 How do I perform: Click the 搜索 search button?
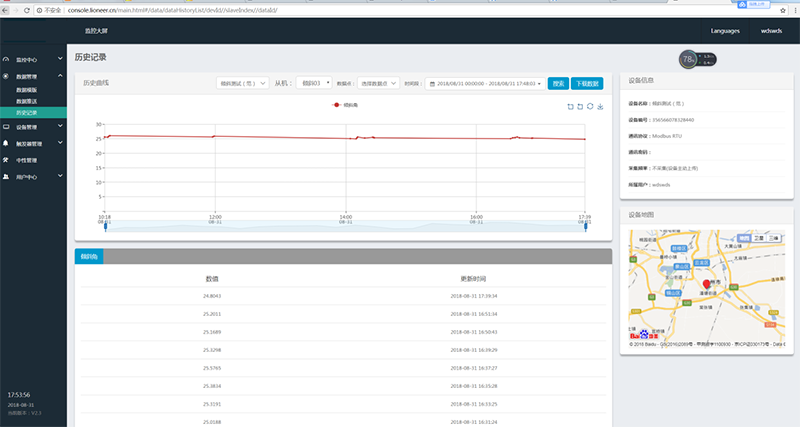(x=558, y=84)
